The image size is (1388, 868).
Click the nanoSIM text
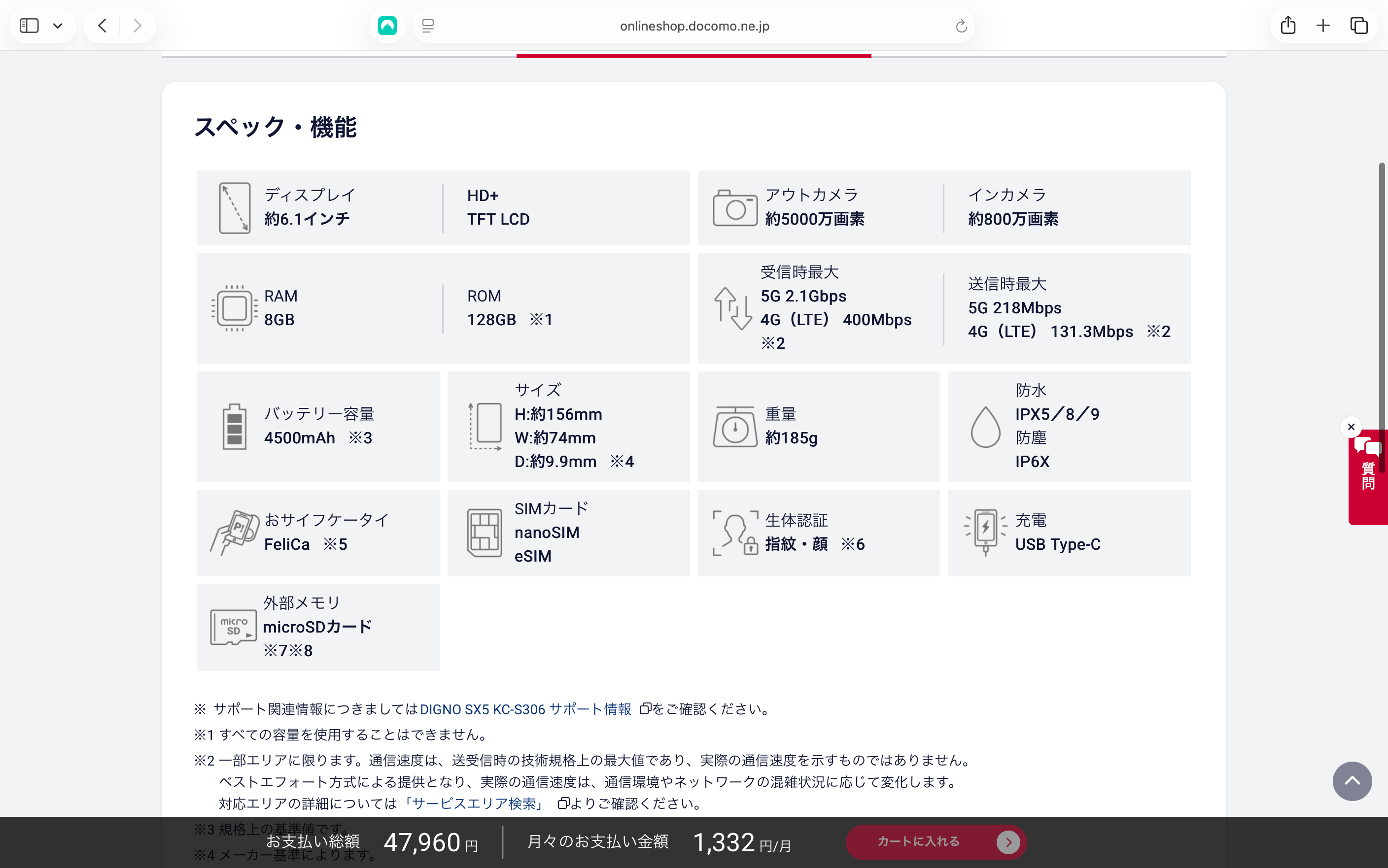click(547, 533)
